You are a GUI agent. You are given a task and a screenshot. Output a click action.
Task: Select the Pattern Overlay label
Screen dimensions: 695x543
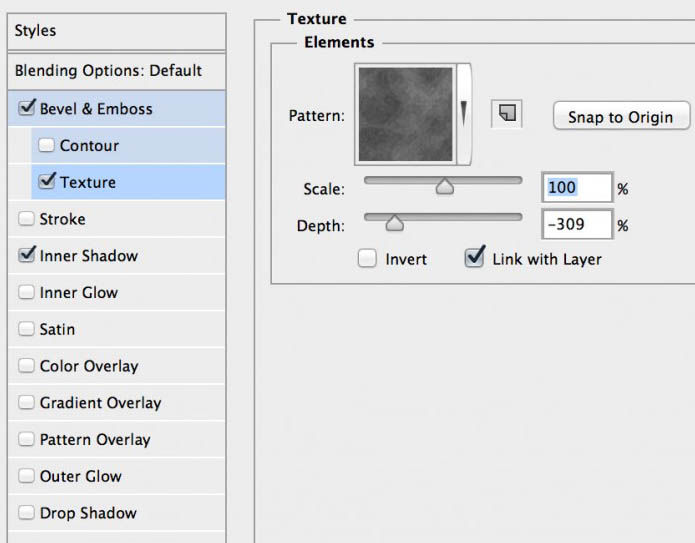click(x=95, y=440)
